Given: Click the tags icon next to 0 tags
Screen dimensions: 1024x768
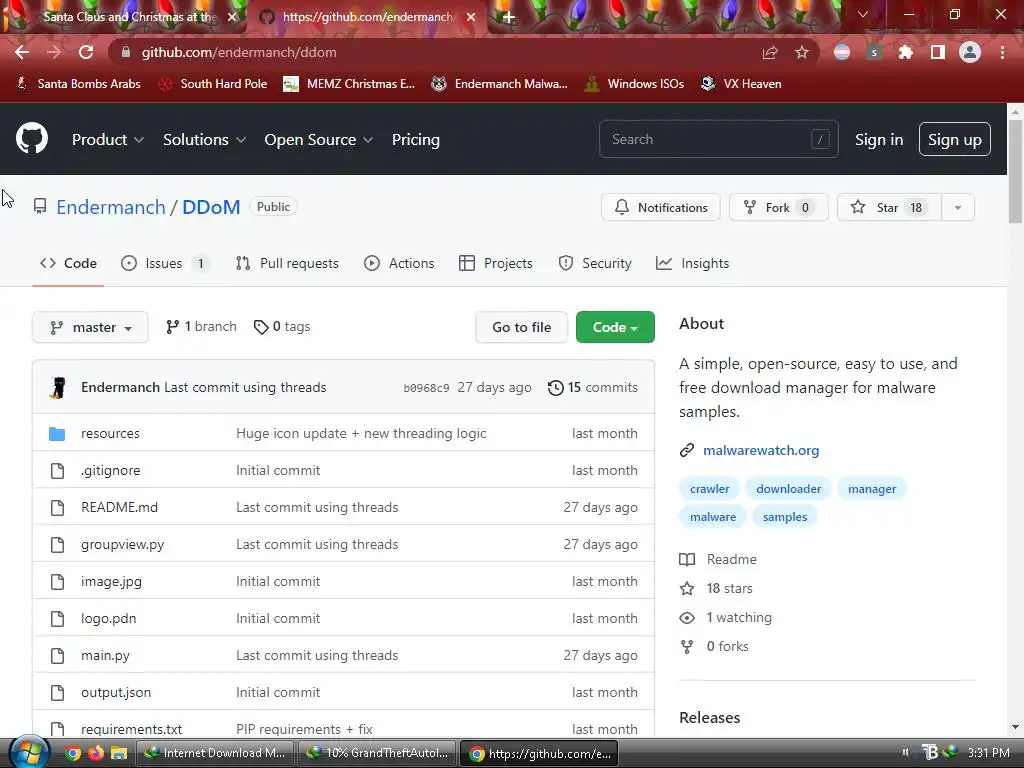Looking at the screenshot, I should [x=261, y=327].
